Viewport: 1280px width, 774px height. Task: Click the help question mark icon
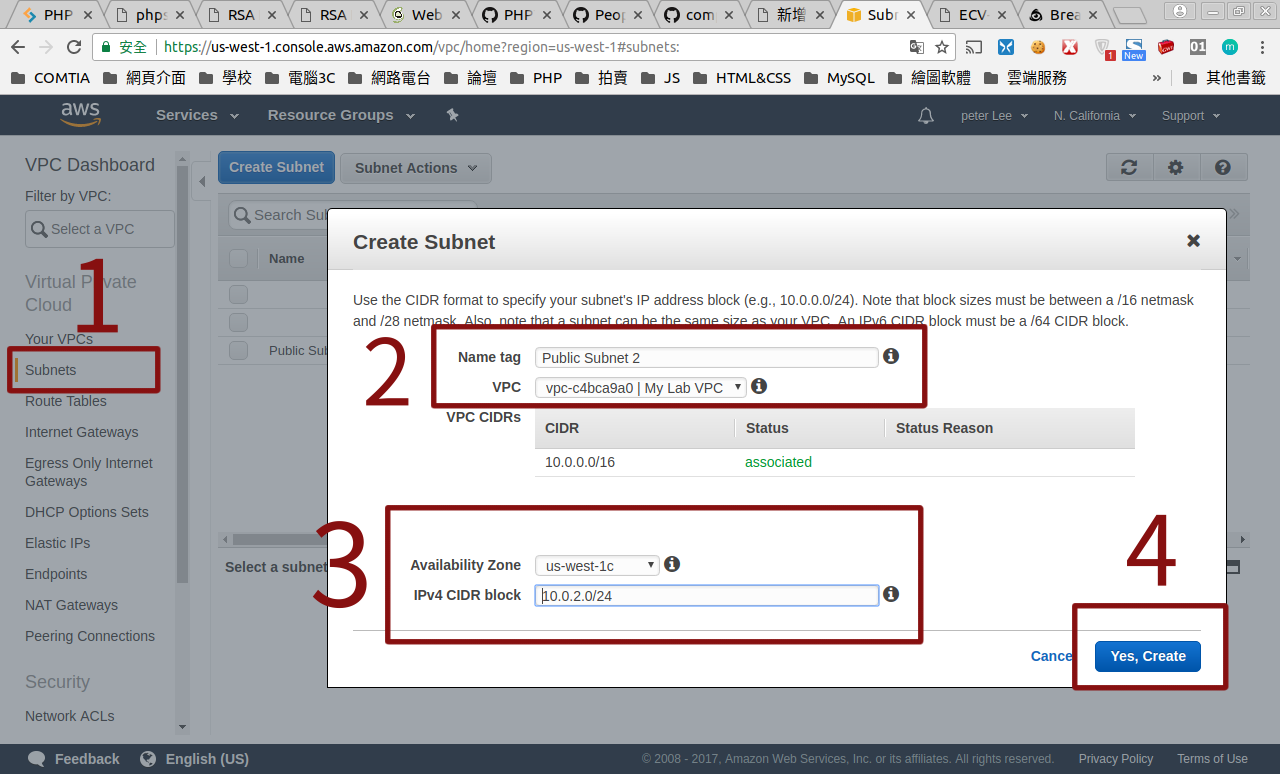1222,168
